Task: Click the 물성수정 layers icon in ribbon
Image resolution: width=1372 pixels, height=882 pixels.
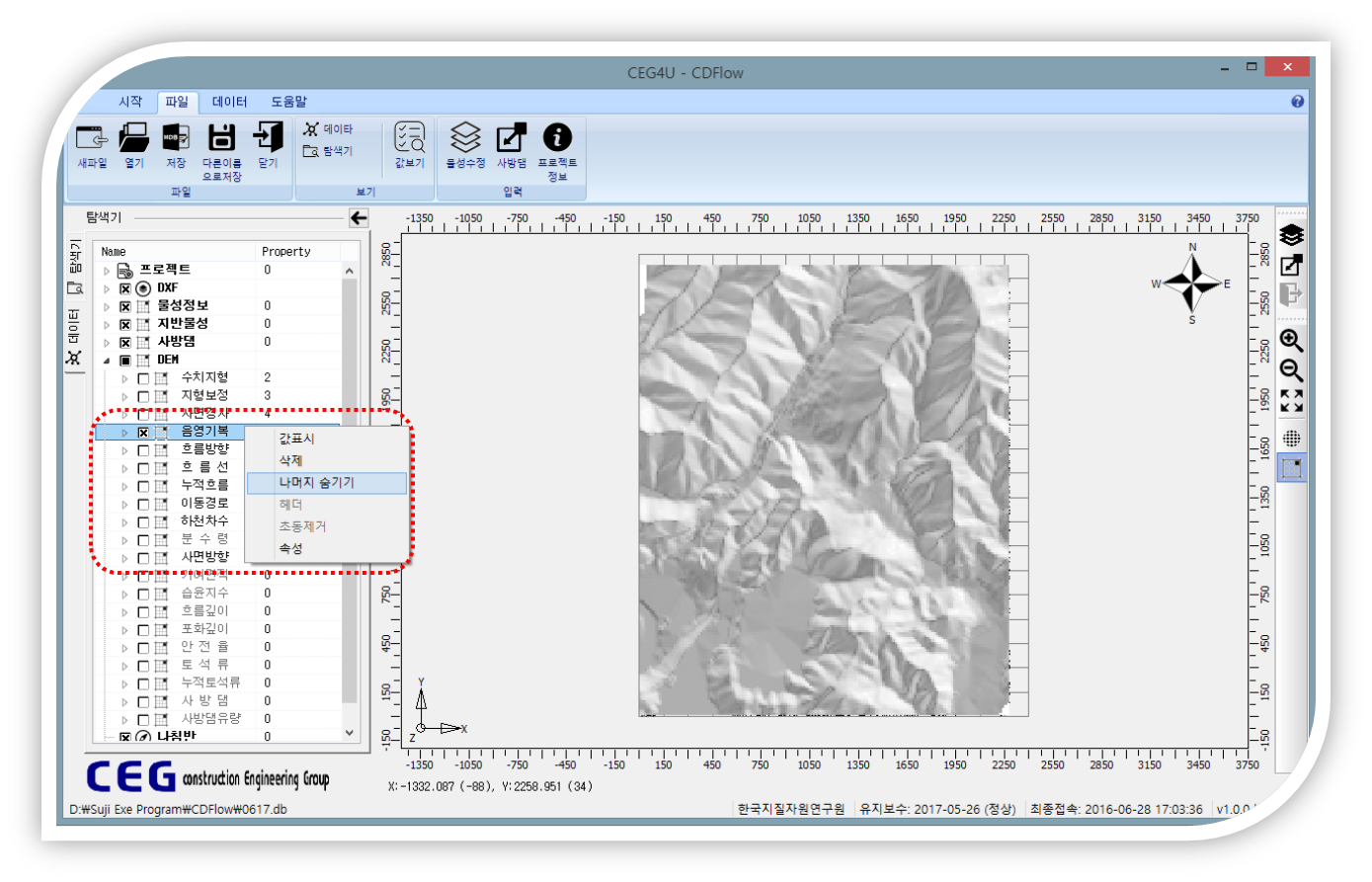Action: (x=465, y=138)
